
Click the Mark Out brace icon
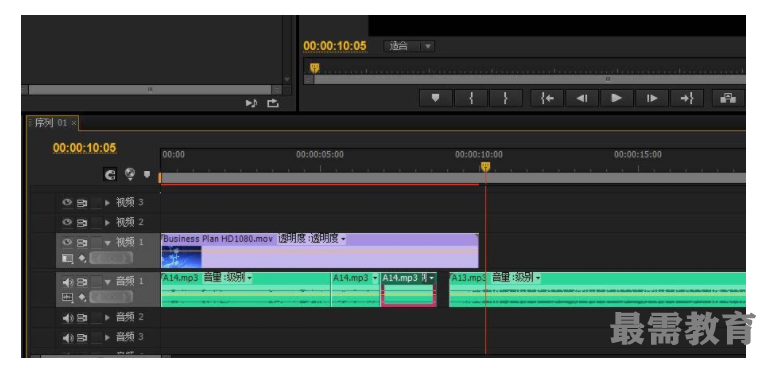pyautogui.click(x=505, y=98)
